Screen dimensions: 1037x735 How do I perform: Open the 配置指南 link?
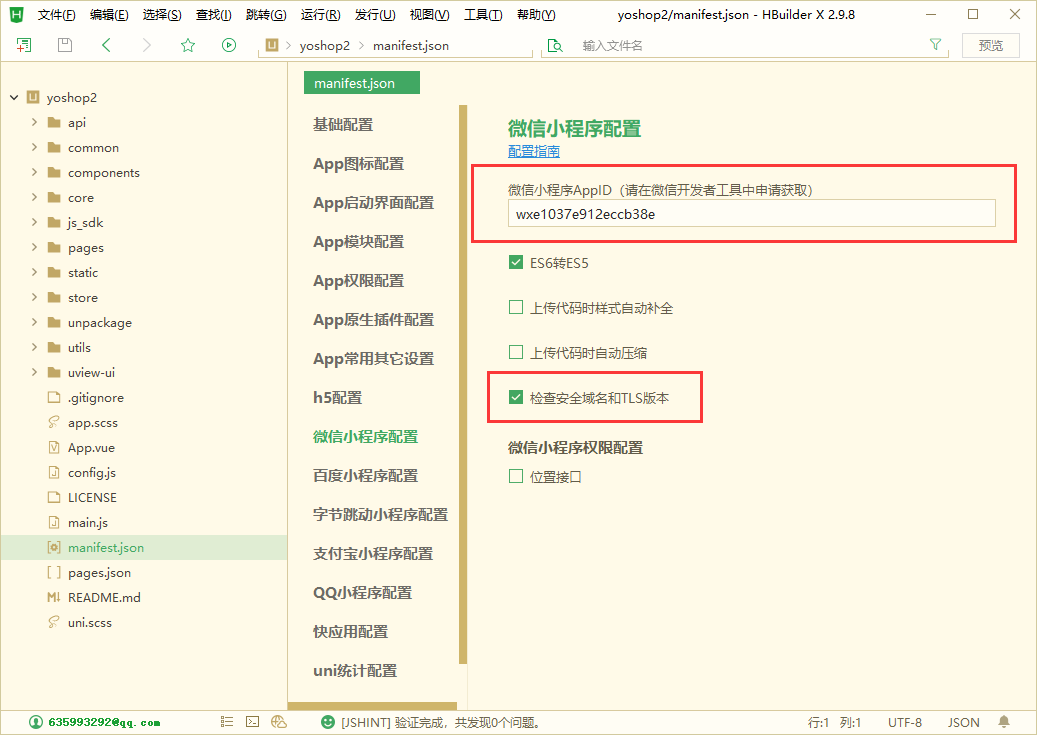click(x=534, y=151)
